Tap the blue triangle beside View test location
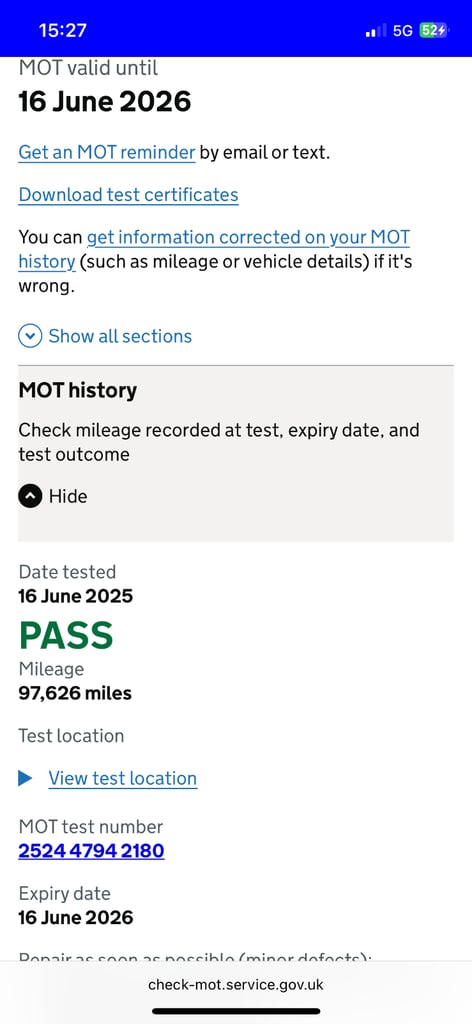Image resolution: width=472 pixels, height=1024 pixels. click(25, 778)
